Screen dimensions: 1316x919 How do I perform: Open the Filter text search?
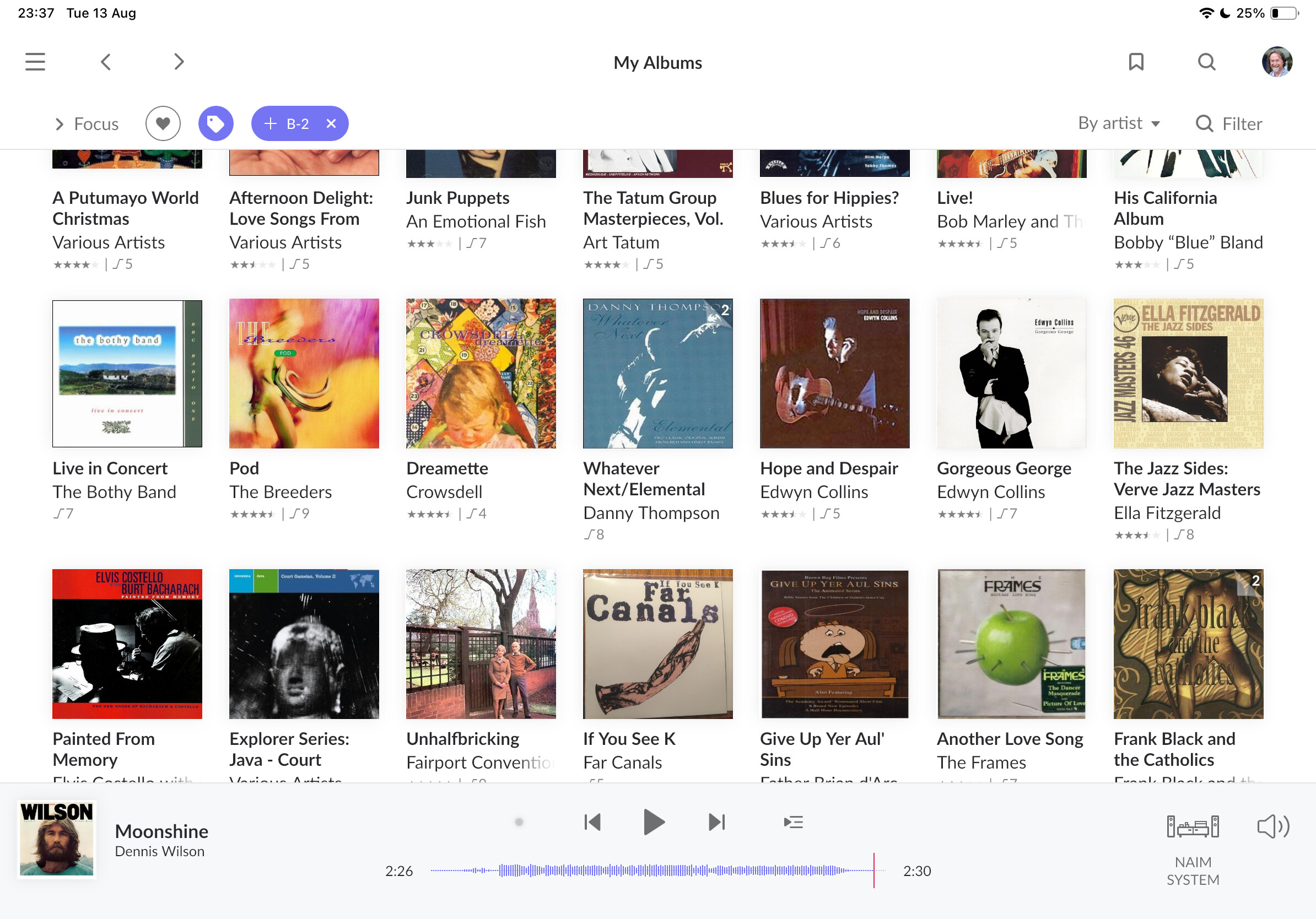click(x=1229, y=124)
